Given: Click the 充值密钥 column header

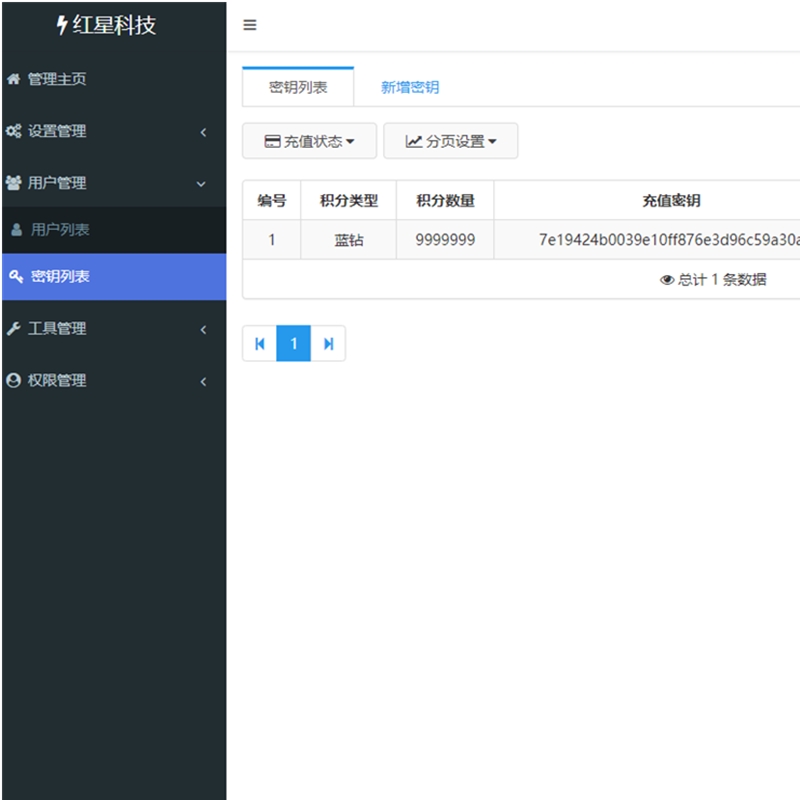Looking at the screenshot, I should point(670,201).
